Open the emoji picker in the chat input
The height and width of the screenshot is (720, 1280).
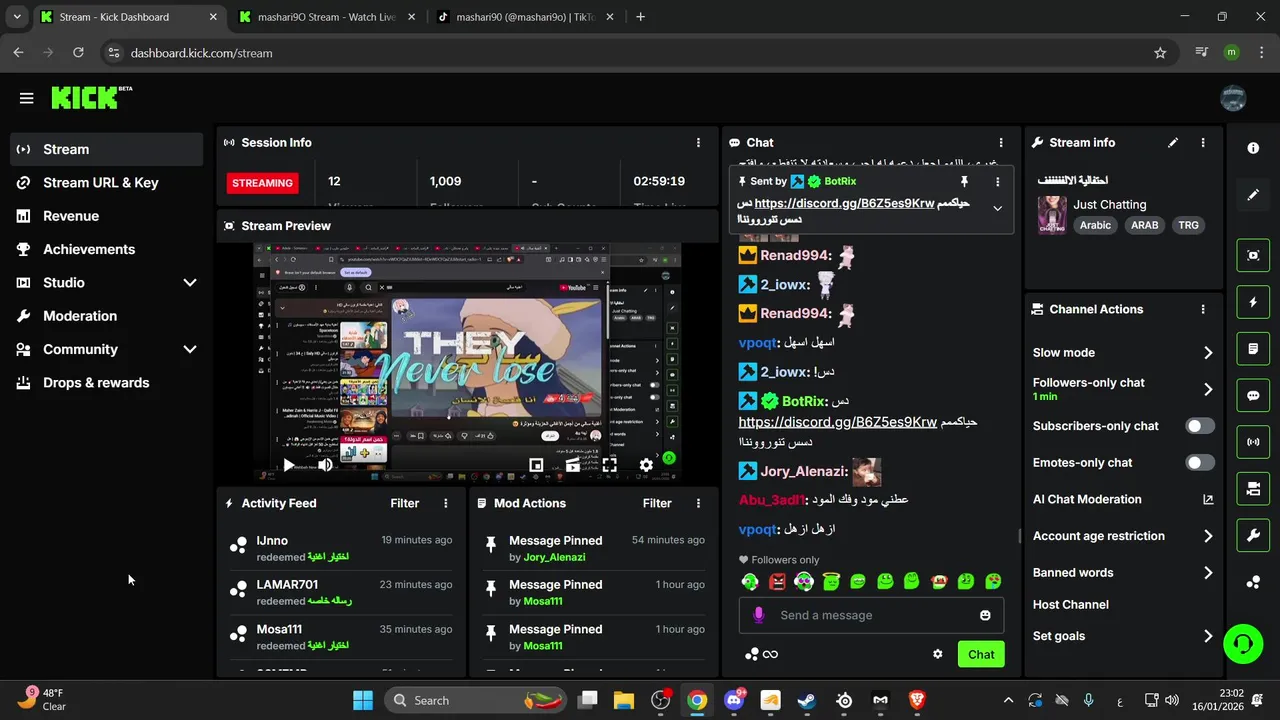[985, 615]
